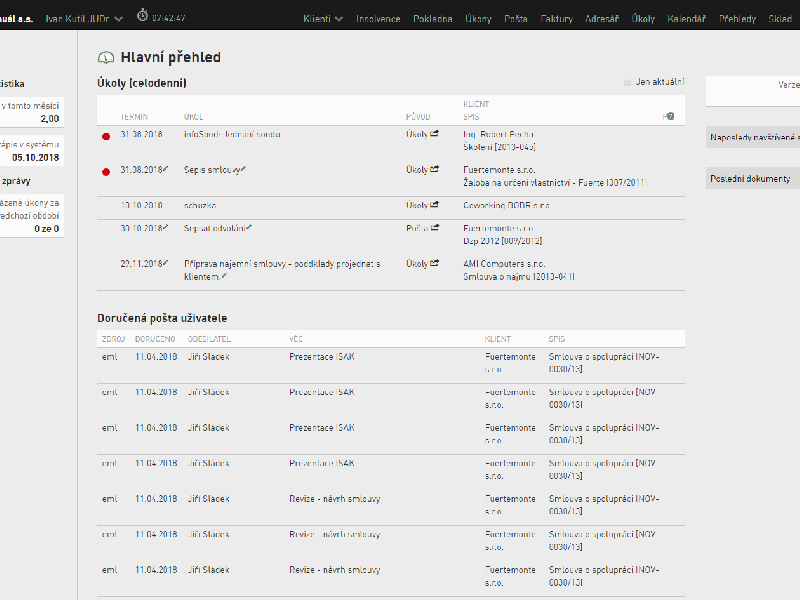Toggle the Jen aktuální checkbox
The height and width of the screenshot is (600, 800).
627,82
